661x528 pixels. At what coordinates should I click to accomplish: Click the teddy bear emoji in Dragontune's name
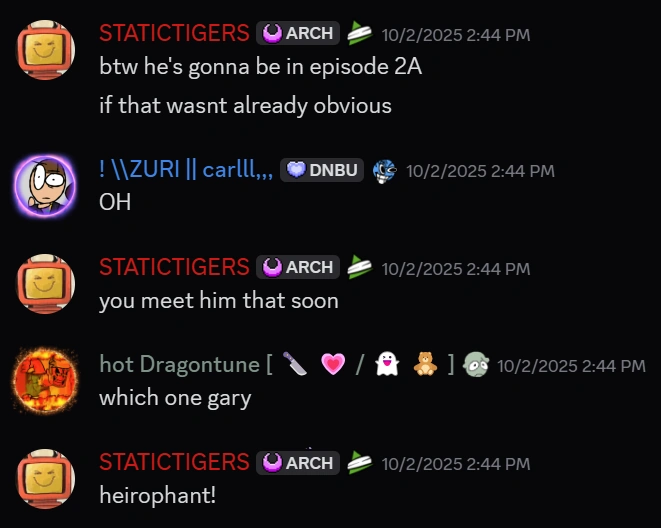coord(425,364)
